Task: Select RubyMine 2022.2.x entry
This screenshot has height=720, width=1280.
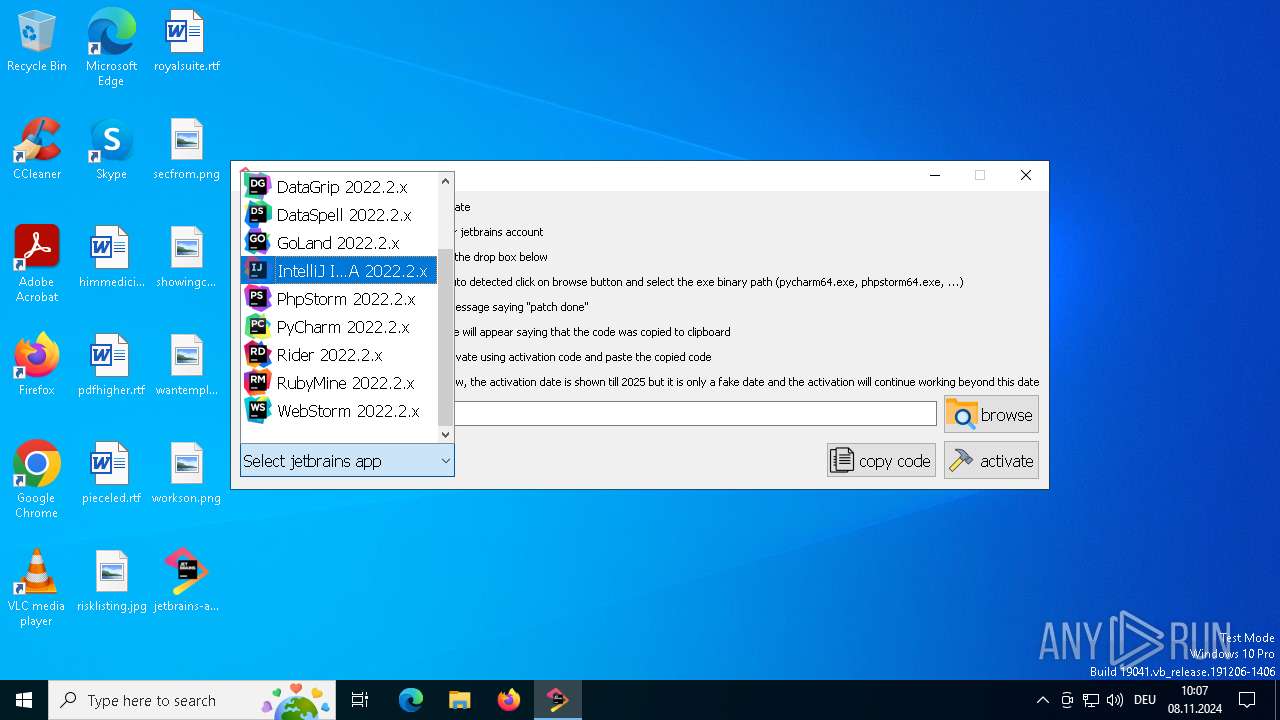Action: click(x=339, y=383)
